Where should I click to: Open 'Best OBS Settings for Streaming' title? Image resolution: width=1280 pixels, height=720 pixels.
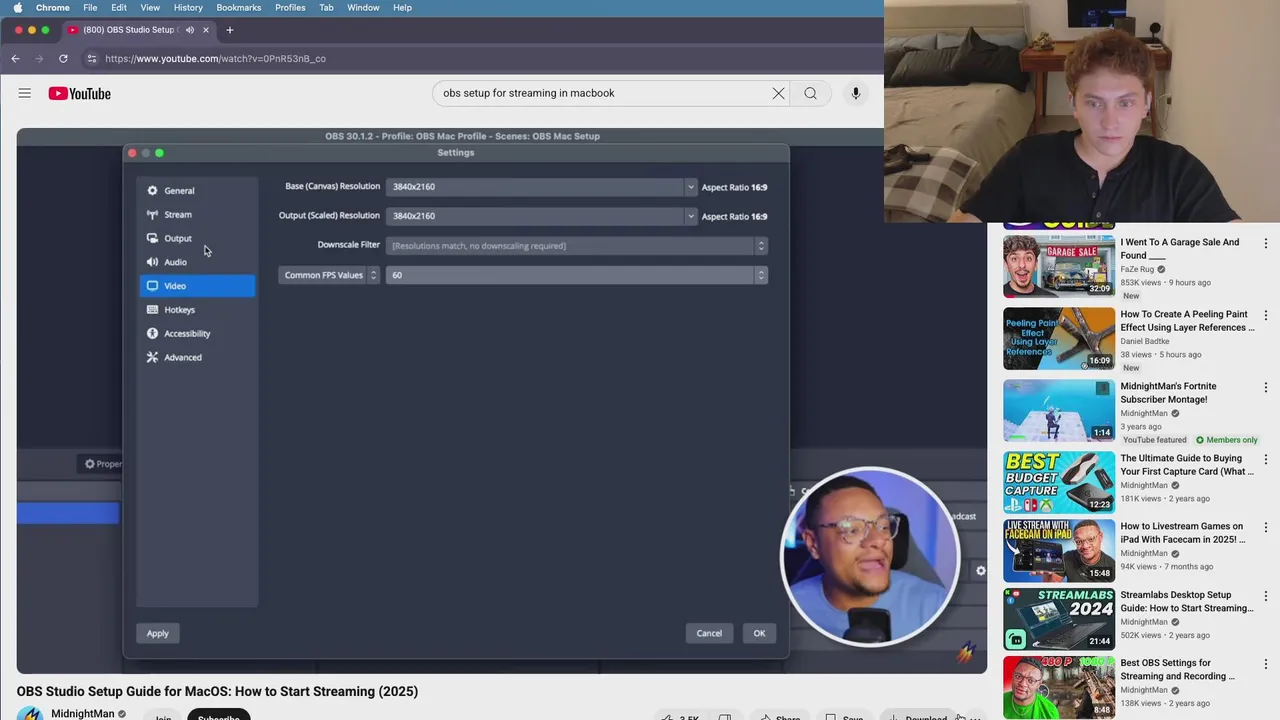point(1178,669)
